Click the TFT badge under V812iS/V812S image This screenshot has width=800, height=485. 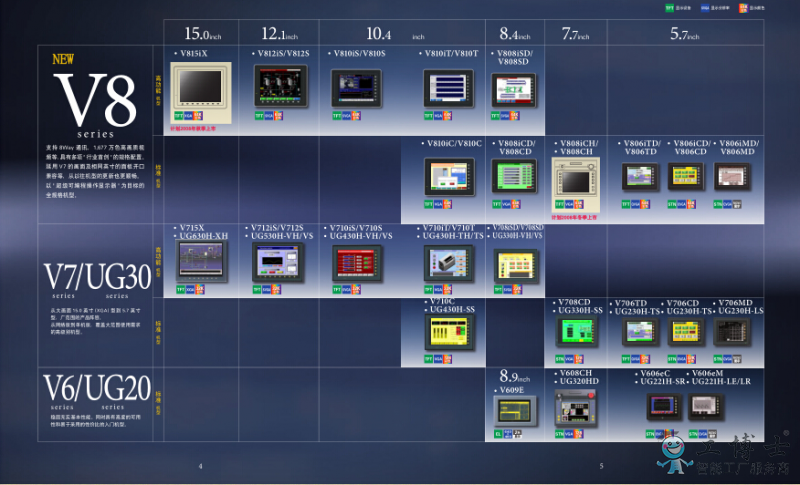259,116
